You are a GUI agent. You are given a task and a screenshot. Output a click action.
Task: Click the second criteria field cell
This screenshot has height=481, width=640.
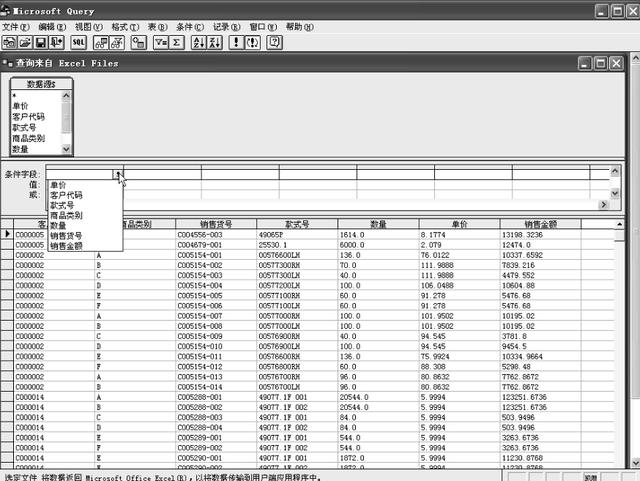point(162,174)
